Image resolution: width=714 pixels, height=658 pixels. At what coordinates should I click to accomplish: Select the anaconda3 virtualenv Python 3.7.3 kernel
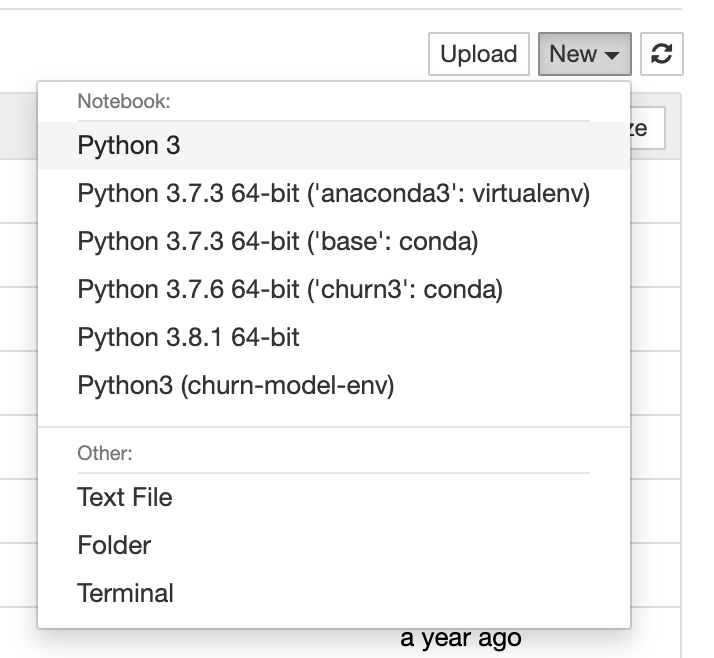coord(333,193)
